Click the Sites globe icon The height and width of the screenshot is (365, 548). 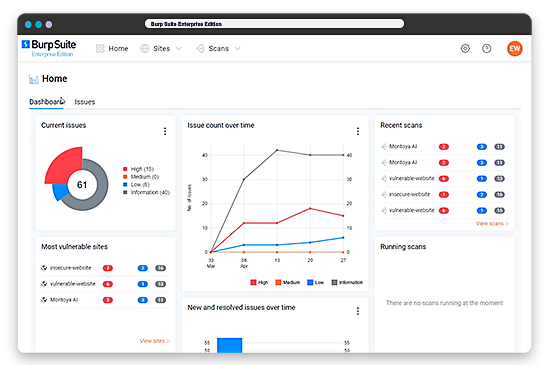pyautogui.click(x=145, y=49)
